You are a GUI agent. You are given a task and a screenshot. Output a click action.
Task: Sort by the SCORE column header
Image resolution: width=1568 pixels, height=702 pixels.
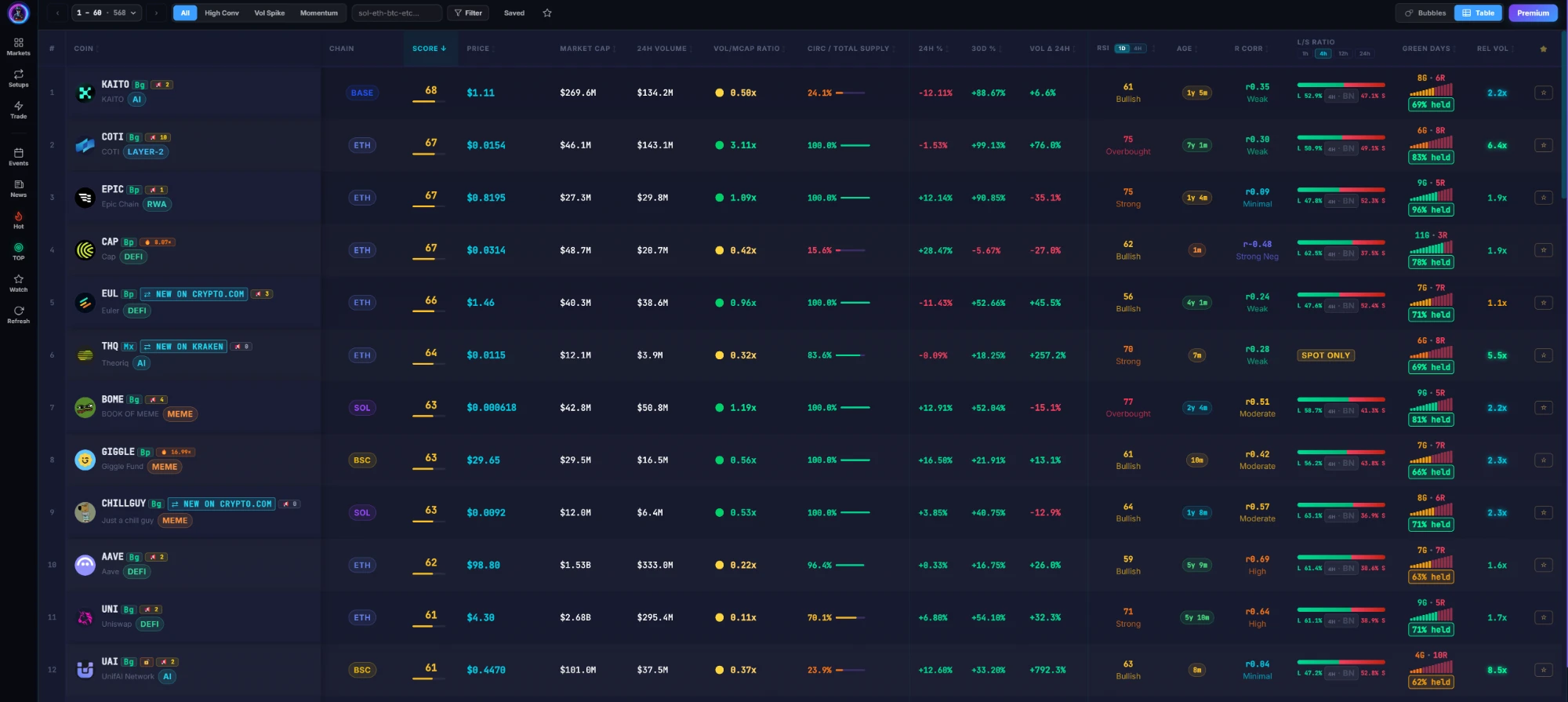(429, 49)
